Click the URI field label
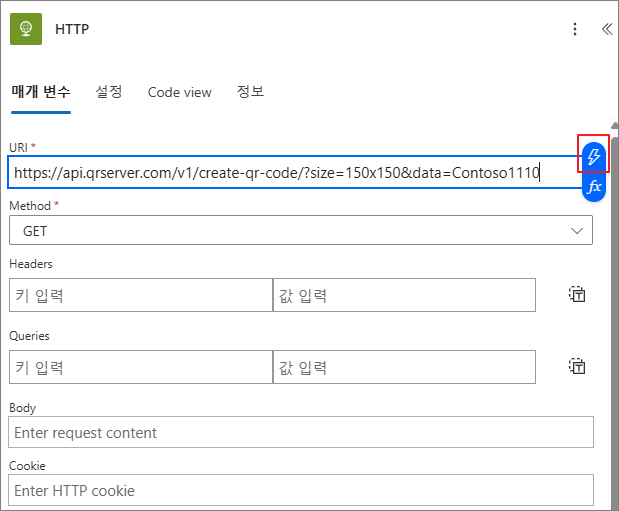This screenshot has height=511, width=619. point(19,147)
